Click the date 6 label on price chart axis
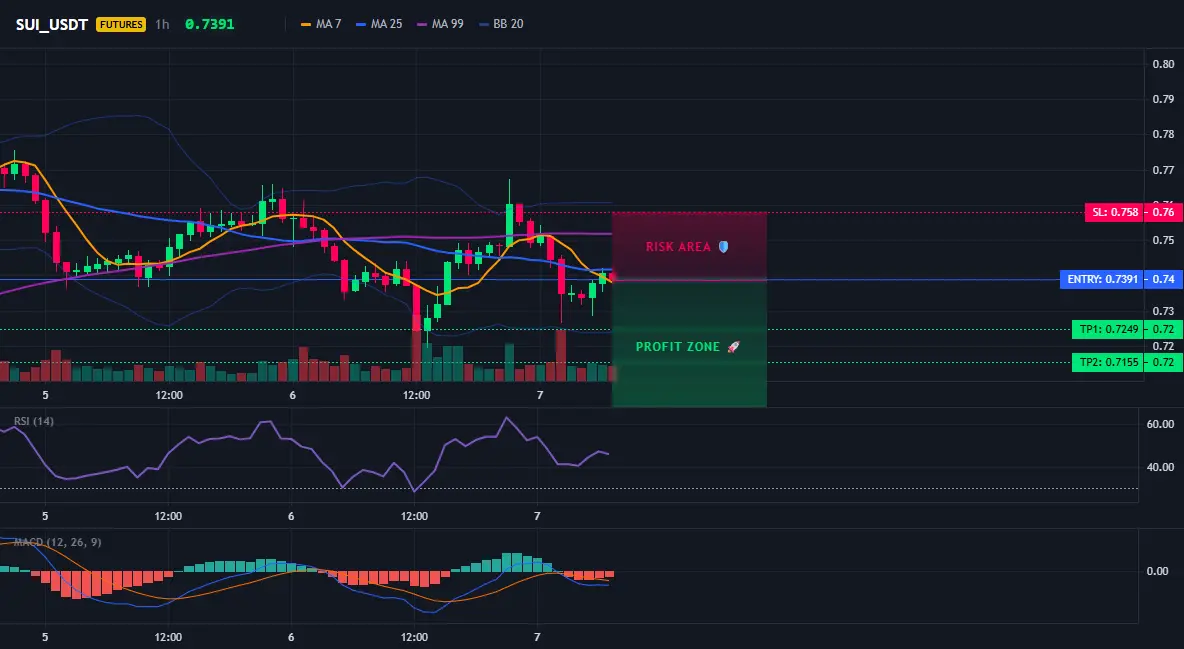This screenshot has height=649, width=1184. click(x=292, y=395)
